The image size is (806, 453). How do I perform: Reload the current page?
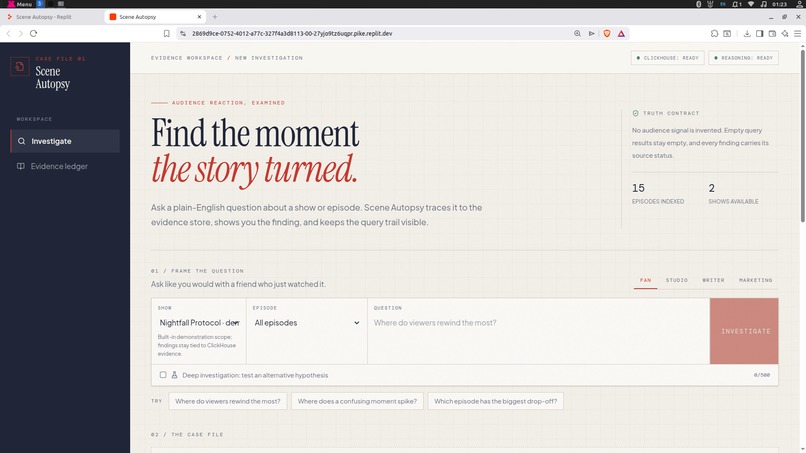click(x=33, y=33)
